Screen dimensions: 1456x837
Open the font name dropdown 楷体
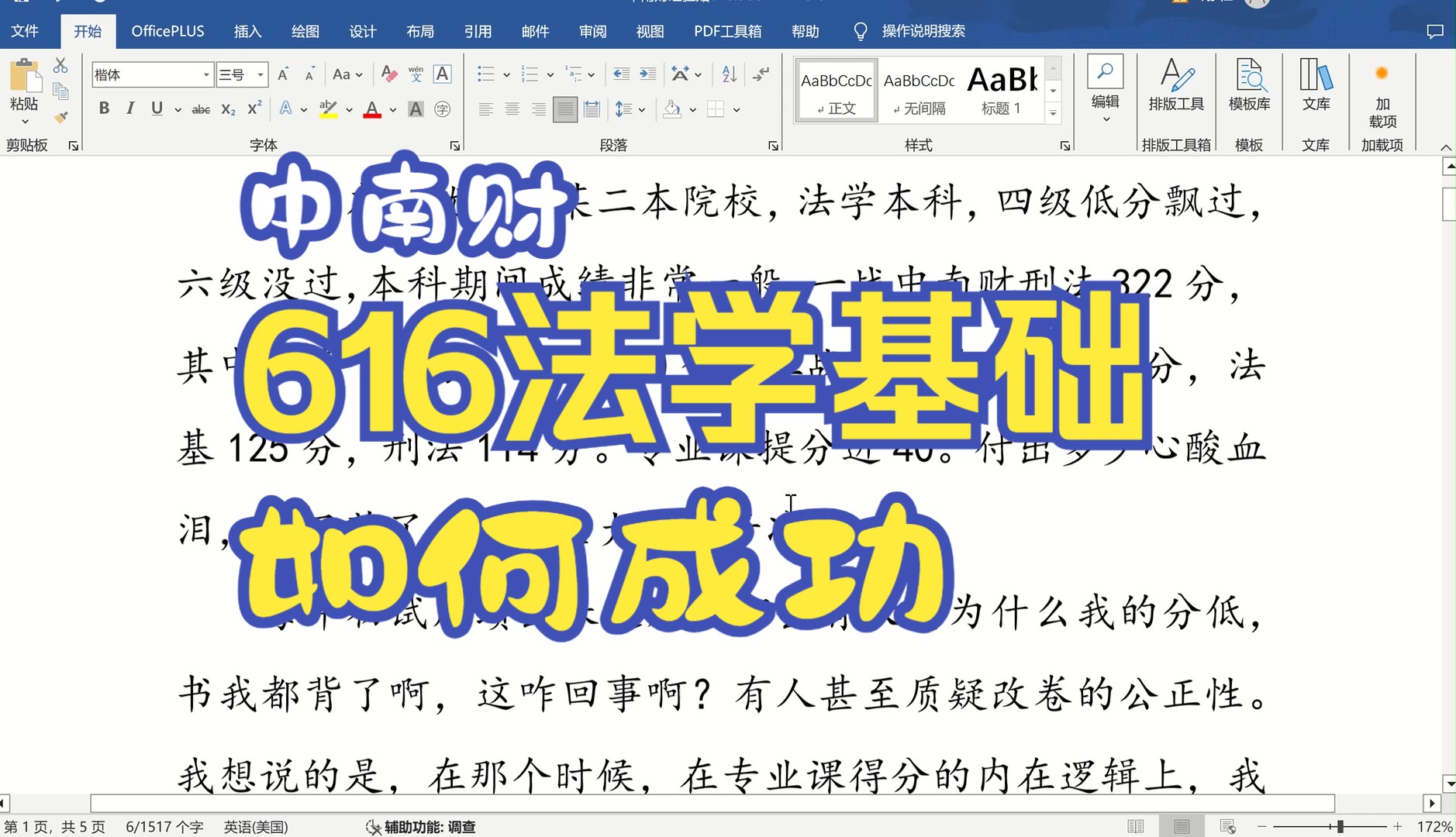(x=206, y=74)
